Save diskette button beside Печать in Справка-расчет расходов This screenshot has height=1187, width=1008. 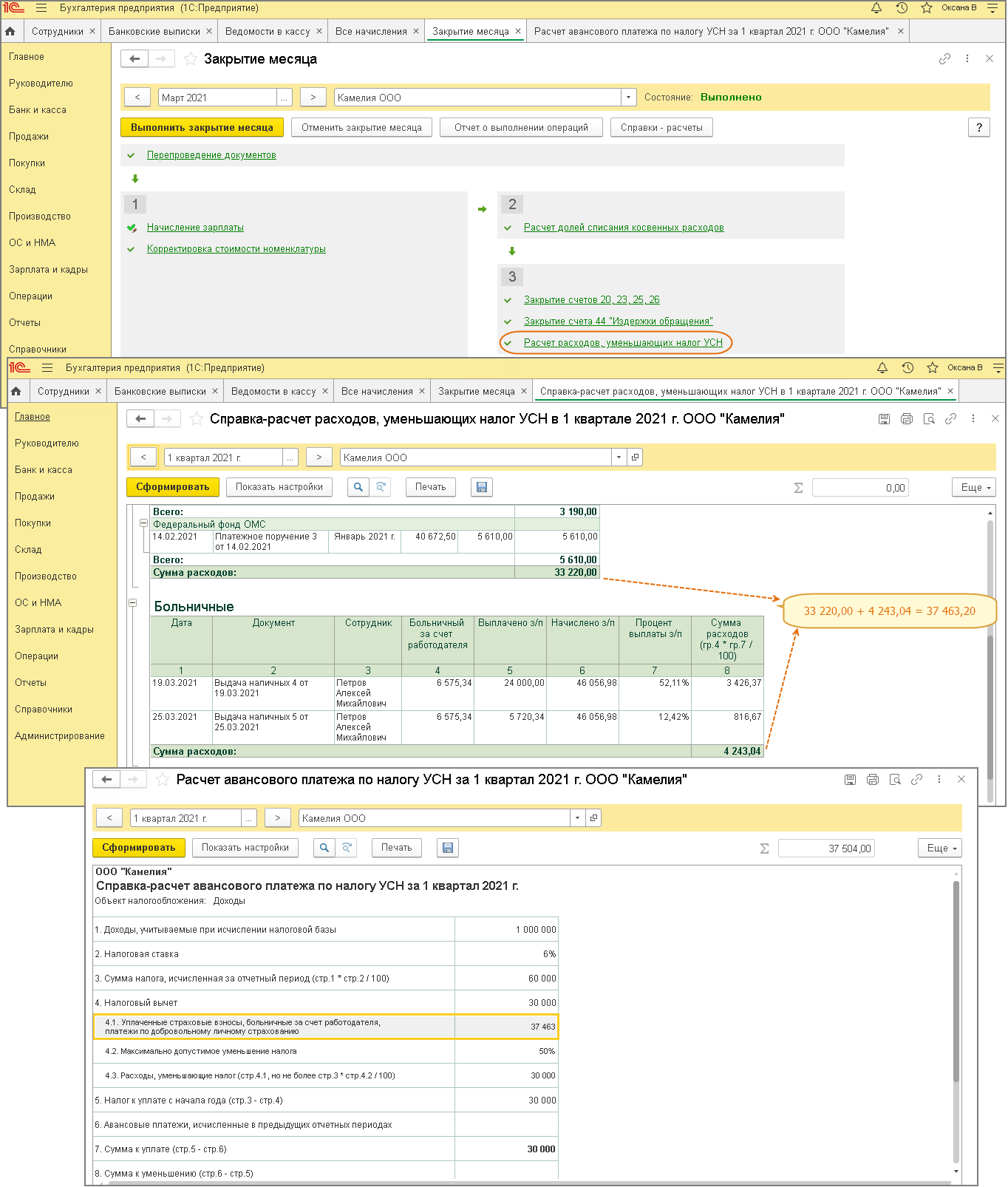(x=482, y=487)
